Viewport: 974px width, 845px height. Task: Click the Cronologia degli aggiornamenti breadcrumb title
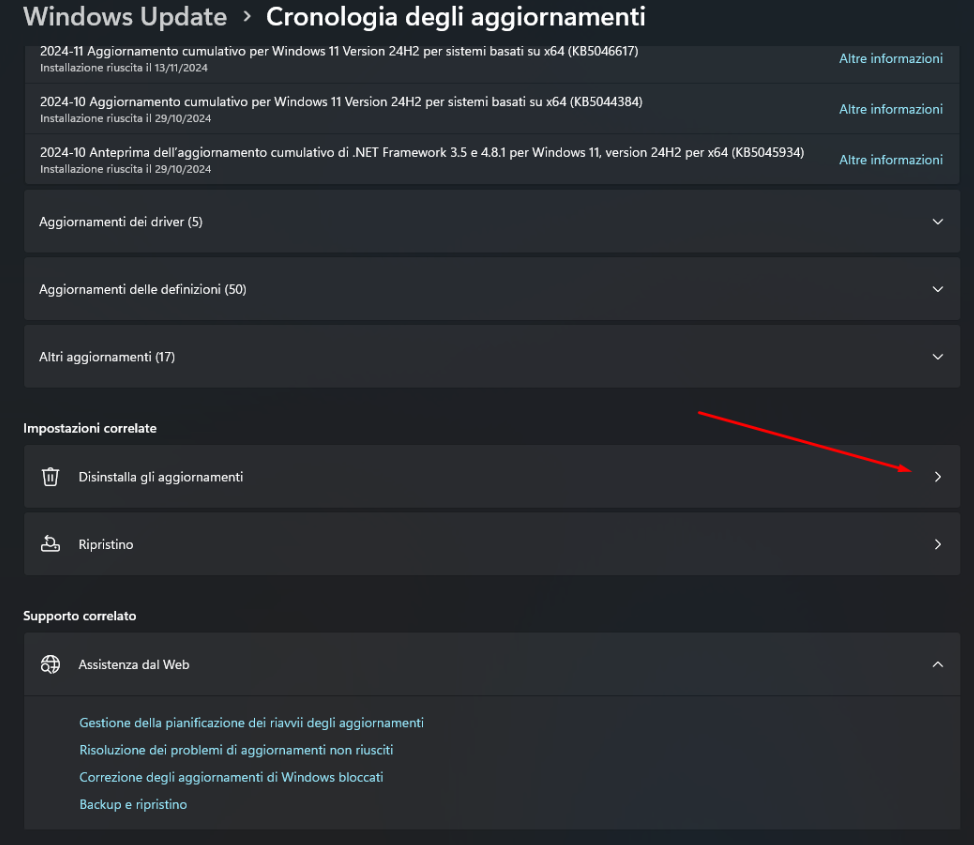click(x=455, y=17)
